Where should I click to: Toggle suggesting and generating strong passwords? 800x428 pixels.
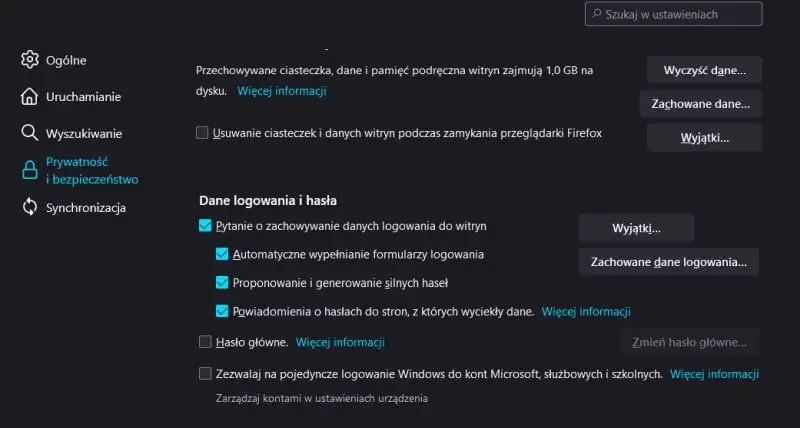click(223, 283)
